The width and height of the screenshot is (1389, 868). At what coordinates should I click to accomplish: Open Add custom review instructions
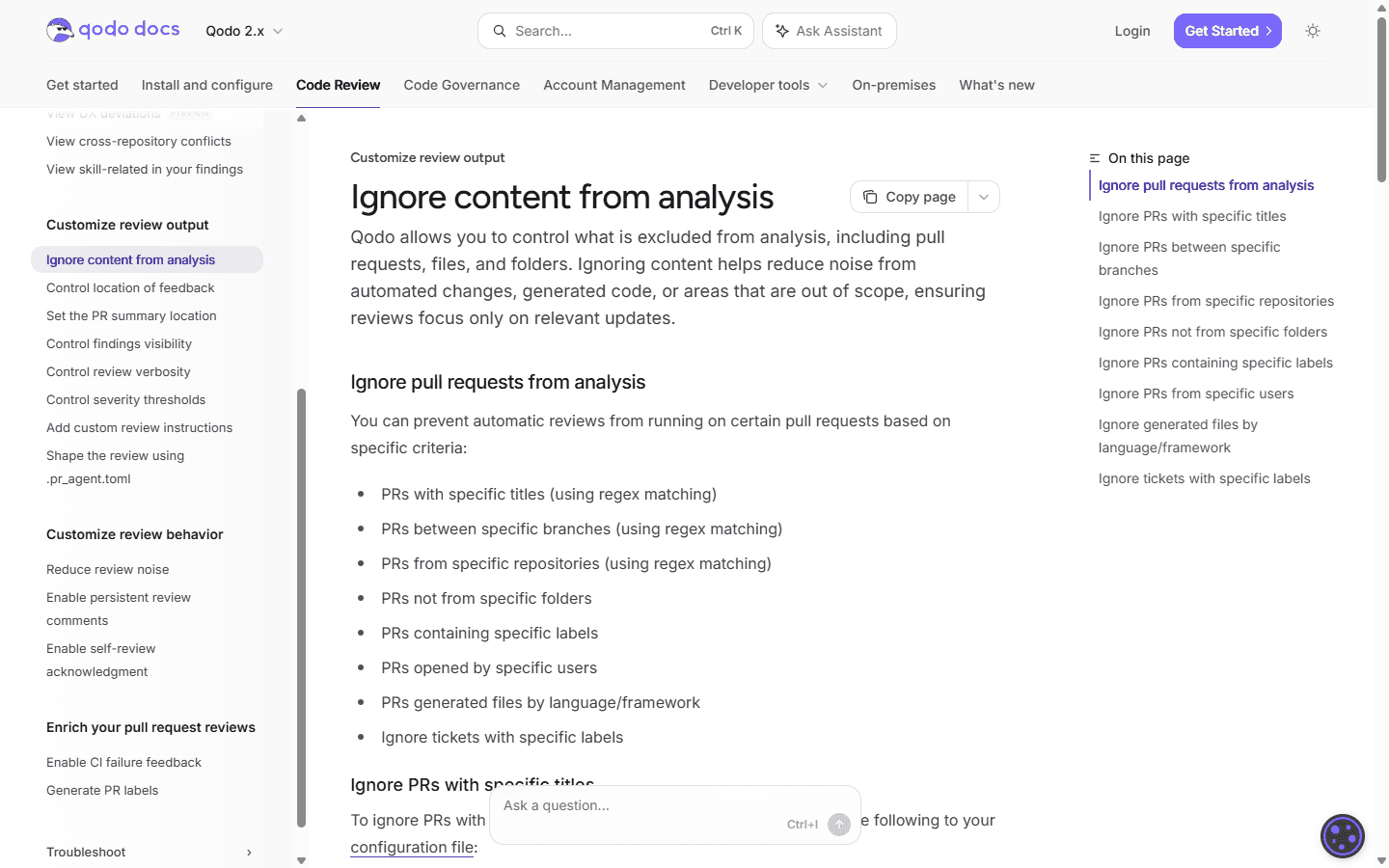tap(140, 427)
